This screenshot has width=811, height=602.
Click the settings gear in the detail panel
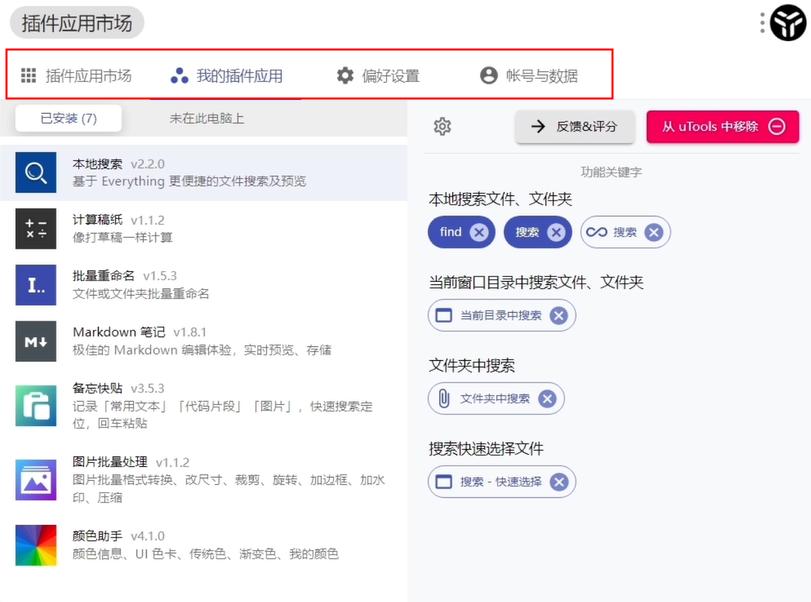442,126
